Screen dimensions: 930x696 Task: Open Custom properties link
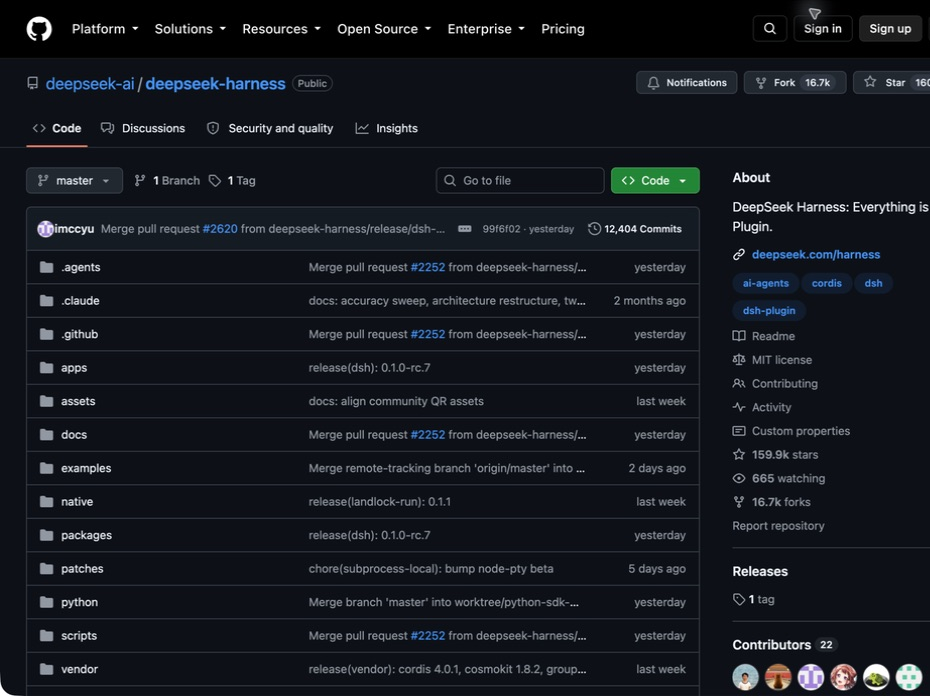(x=801, y=431)
